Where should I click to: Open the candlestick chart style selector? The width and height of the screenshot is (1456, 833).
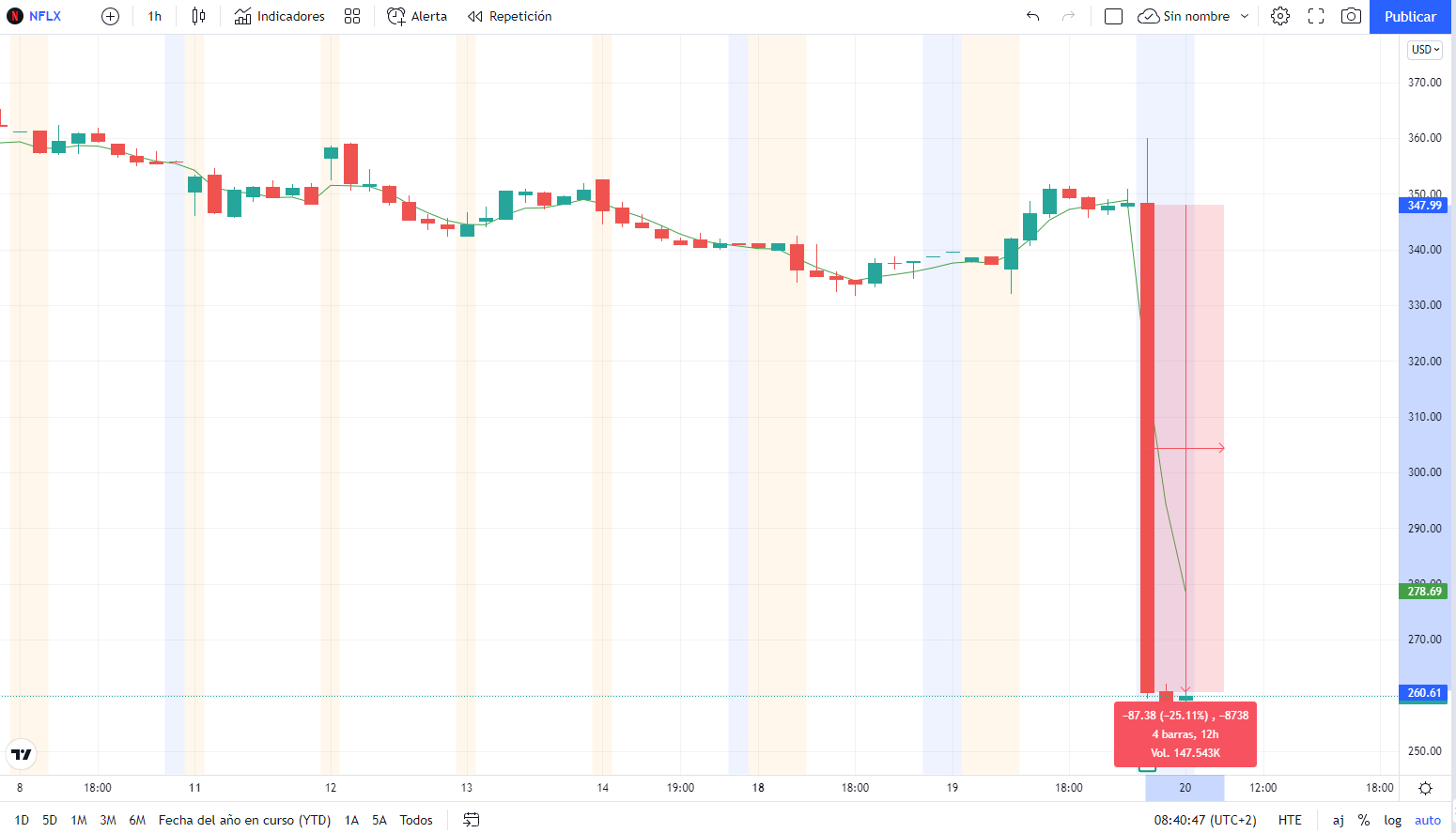(x=198, y=17)
